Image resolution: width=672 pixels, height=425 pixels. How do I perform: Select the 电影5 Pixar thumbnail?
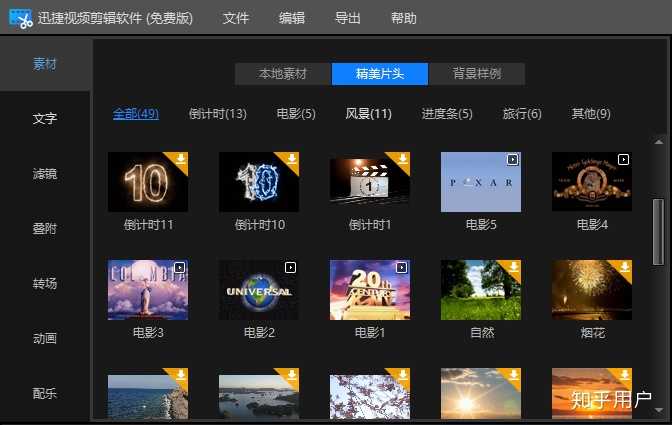481,182
